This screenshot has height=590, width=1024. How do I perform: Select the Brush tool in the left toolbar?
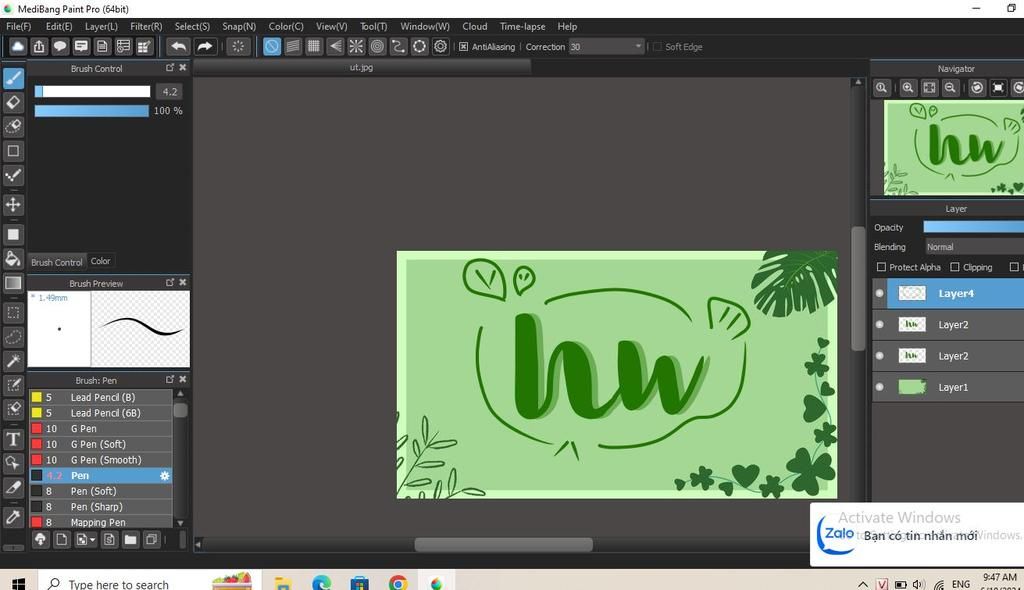point(13,78)
